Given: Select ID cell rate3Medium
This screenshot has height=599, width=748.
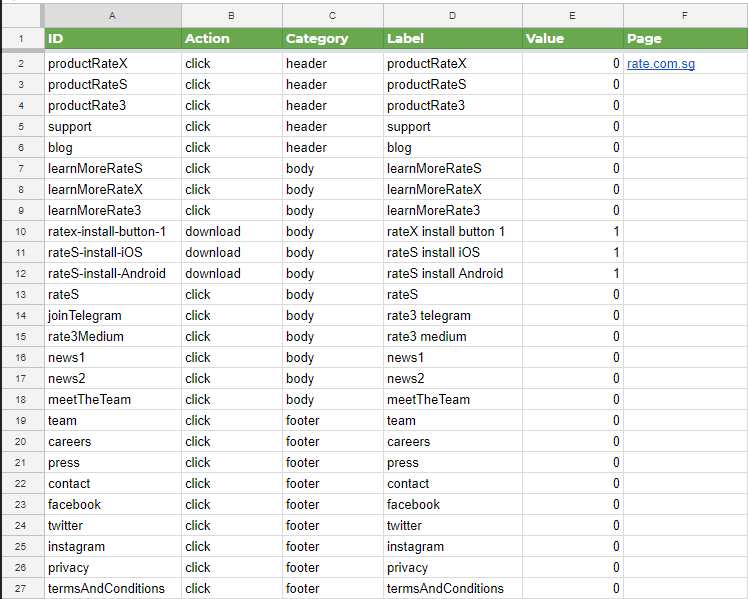Looking at the screenshot, I should [113, 336].
